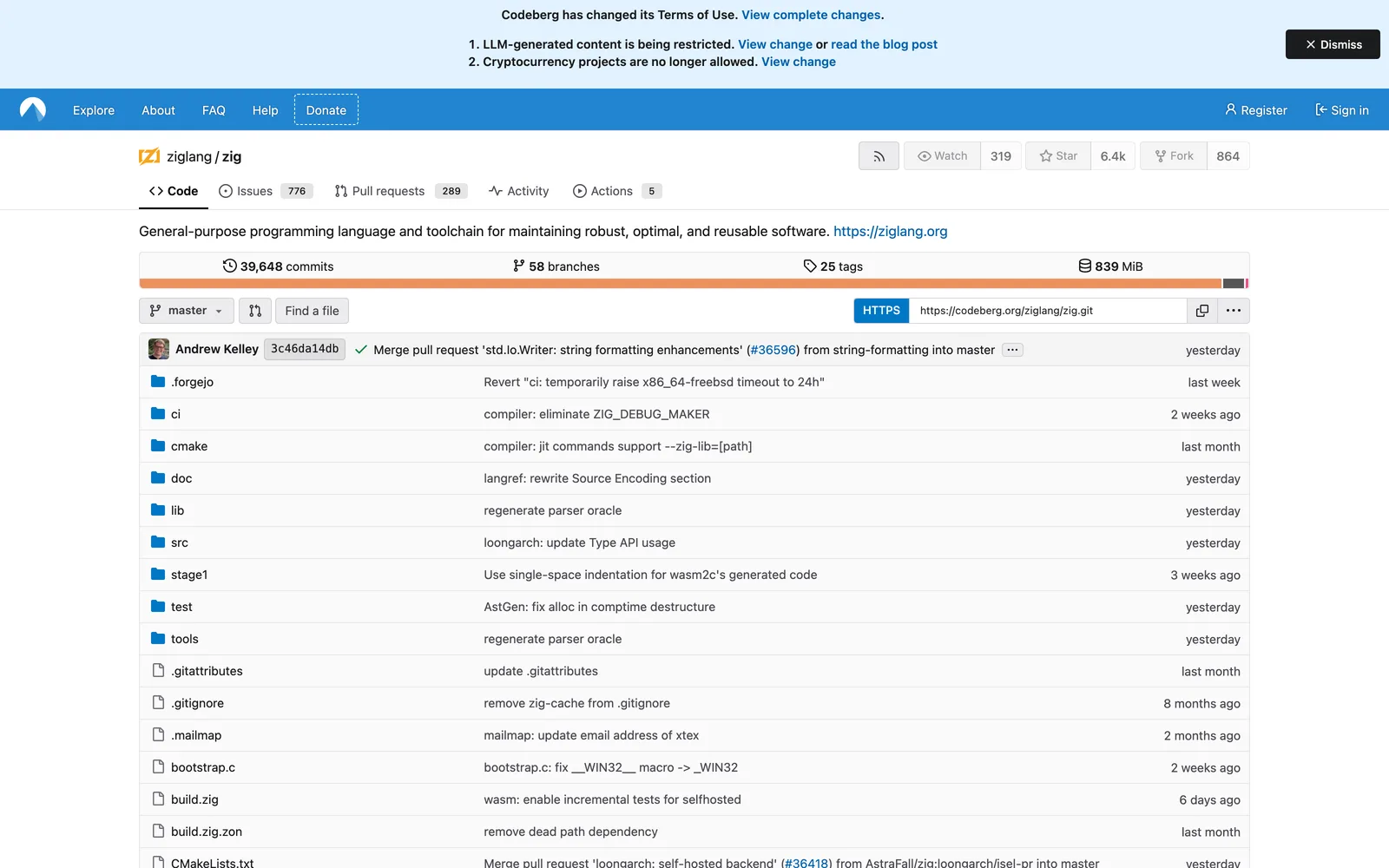1389x868 pixels.
Task: Click Find a file button
Action: coord(312,311)
